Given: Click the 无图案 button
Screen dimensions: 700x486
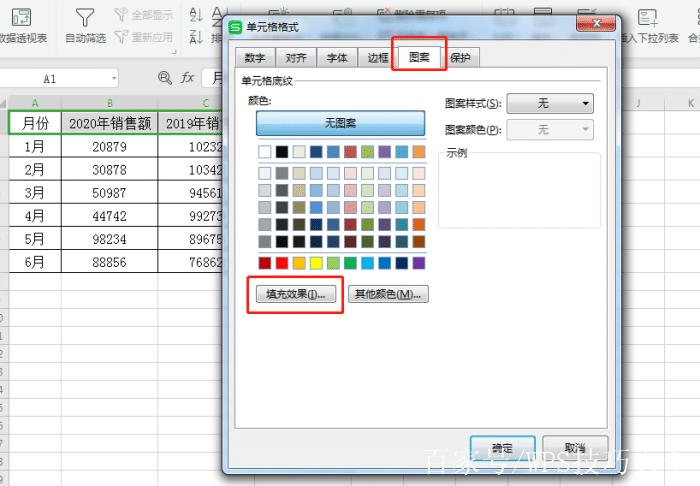Looking at the screenshot, I should click(x=340, y=123).
